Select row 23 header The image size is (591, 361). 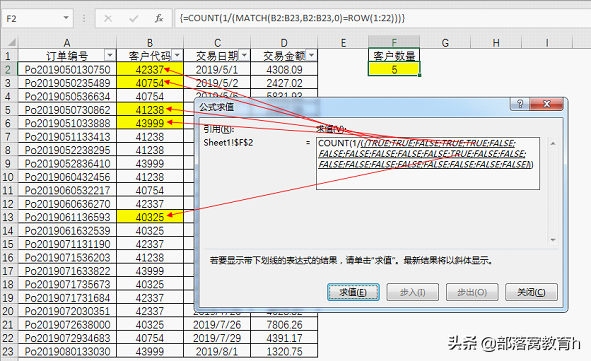point(8,352)
